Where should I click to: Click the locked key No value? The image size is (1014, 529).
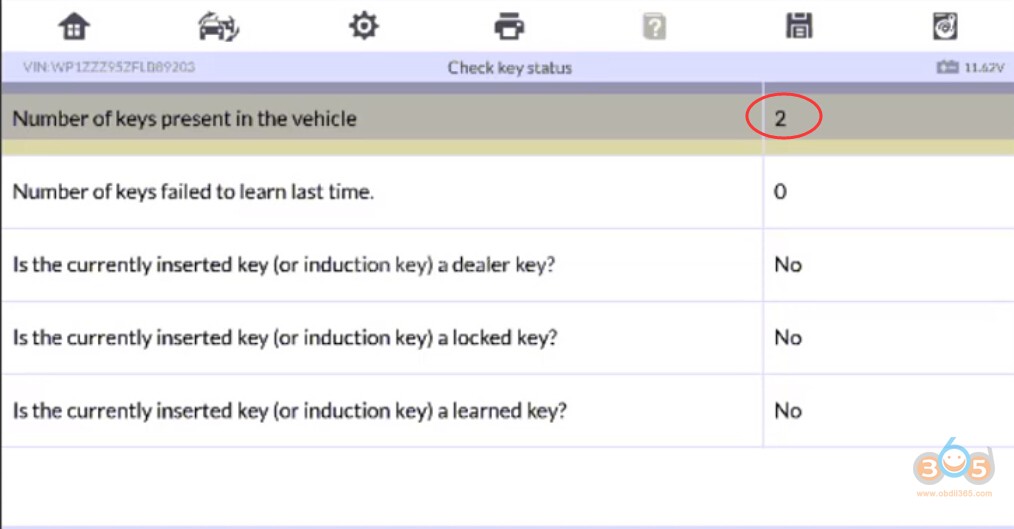788,338
